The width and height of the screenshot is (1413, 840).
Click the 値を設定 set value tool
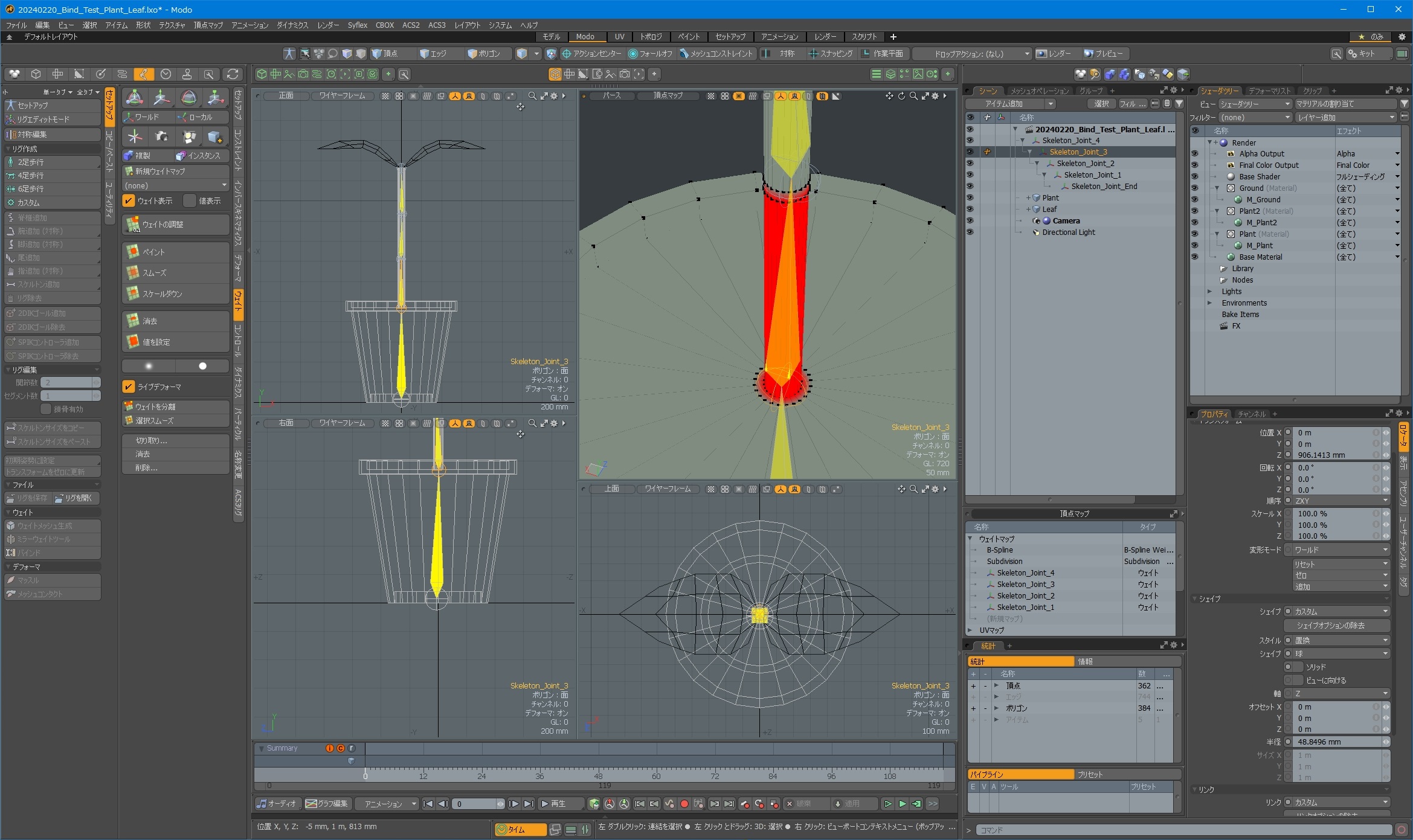pyautogui.click(x=176, y=342)
